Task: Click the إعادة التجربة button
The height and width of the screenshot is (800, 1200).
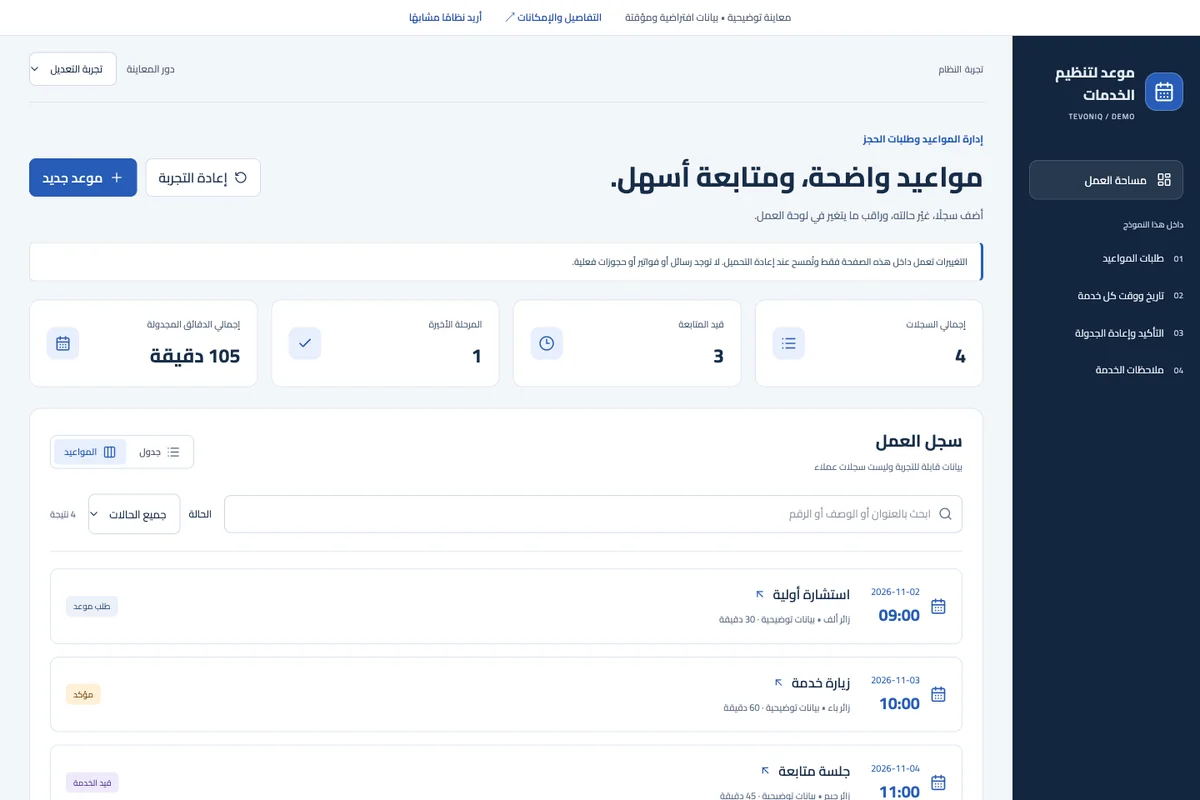Action: pyautogui.click(x=203, y=177)
